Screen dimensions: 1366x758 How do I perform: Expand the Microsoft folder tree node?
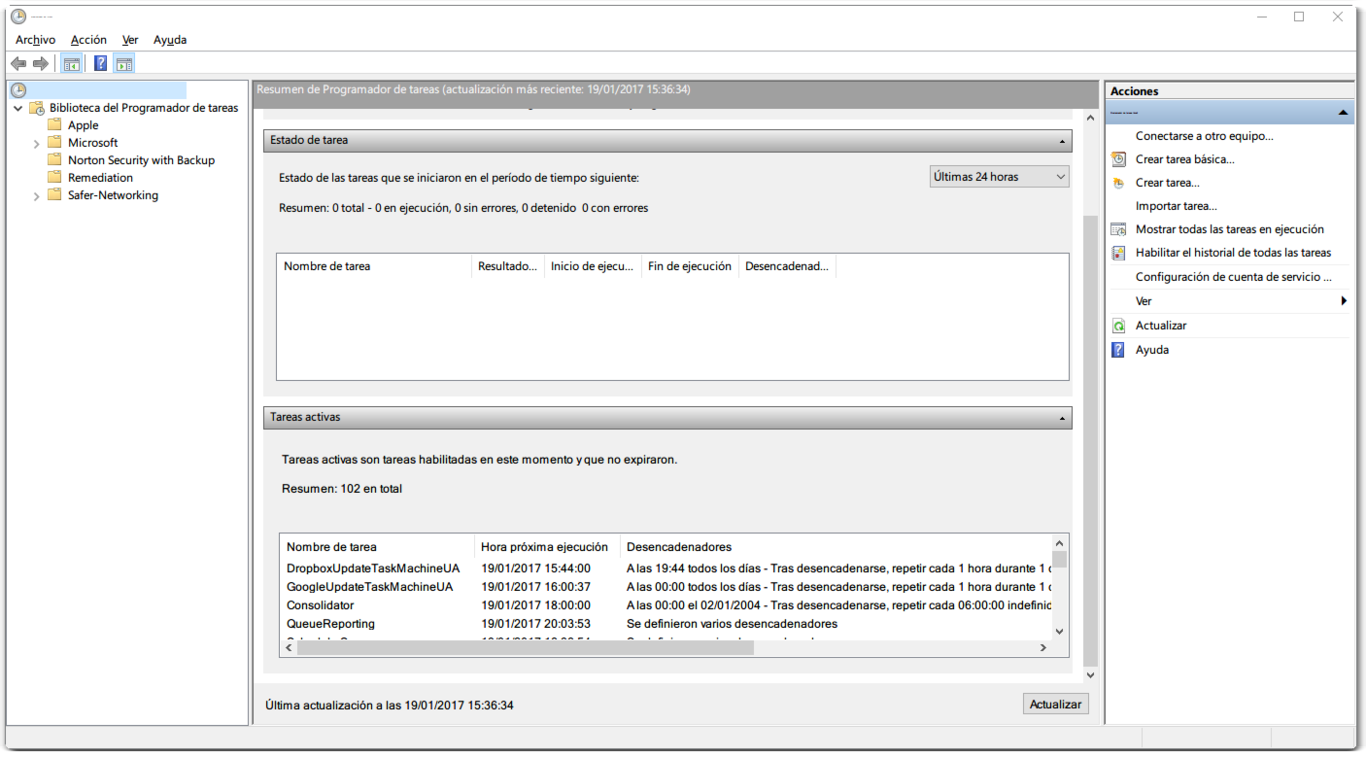[x=37, y=143]
